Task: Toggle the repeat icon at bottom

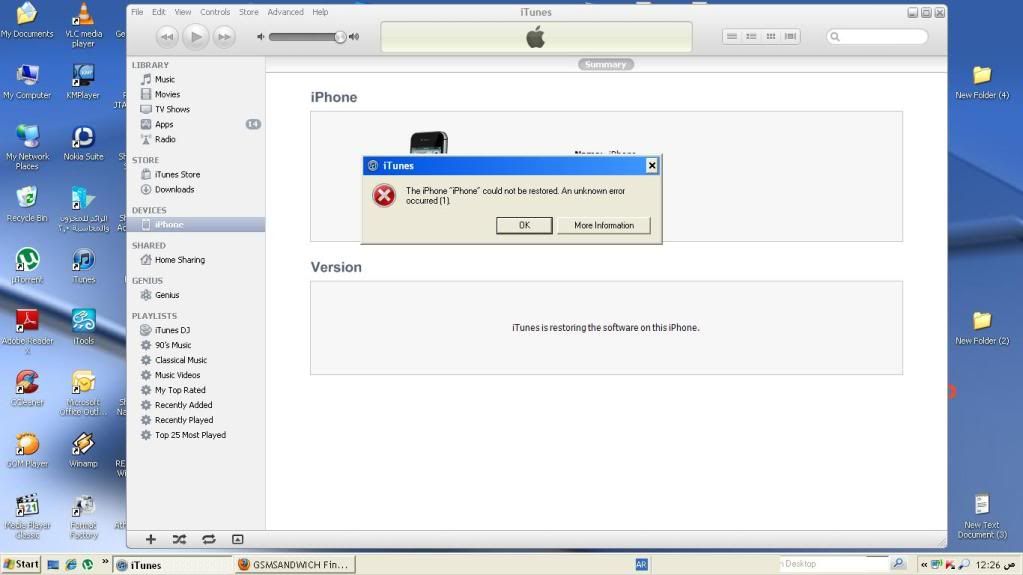Action: [x=208, y=539]
